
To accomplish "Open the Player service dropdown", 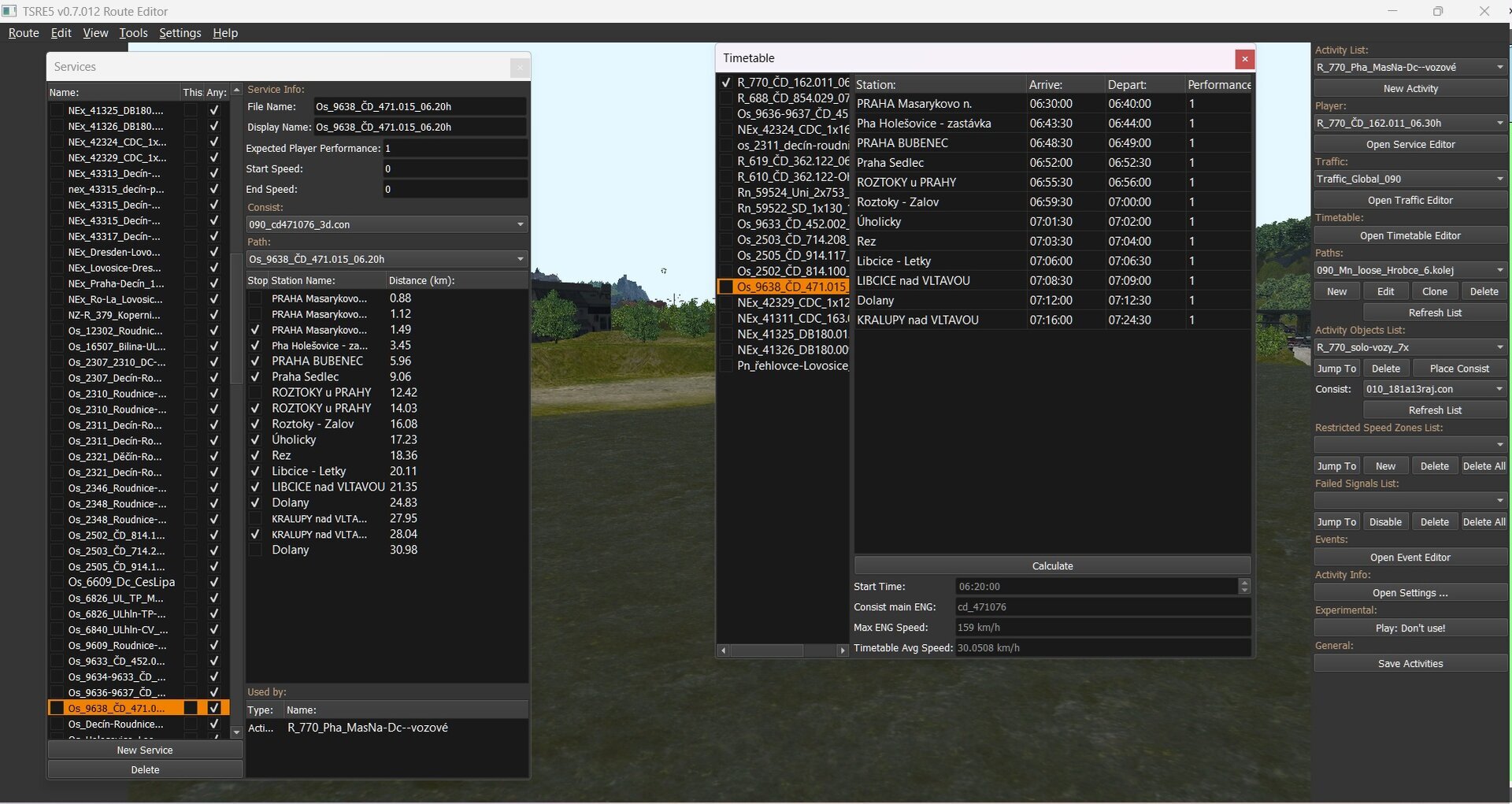I will tap(1410, 124).
